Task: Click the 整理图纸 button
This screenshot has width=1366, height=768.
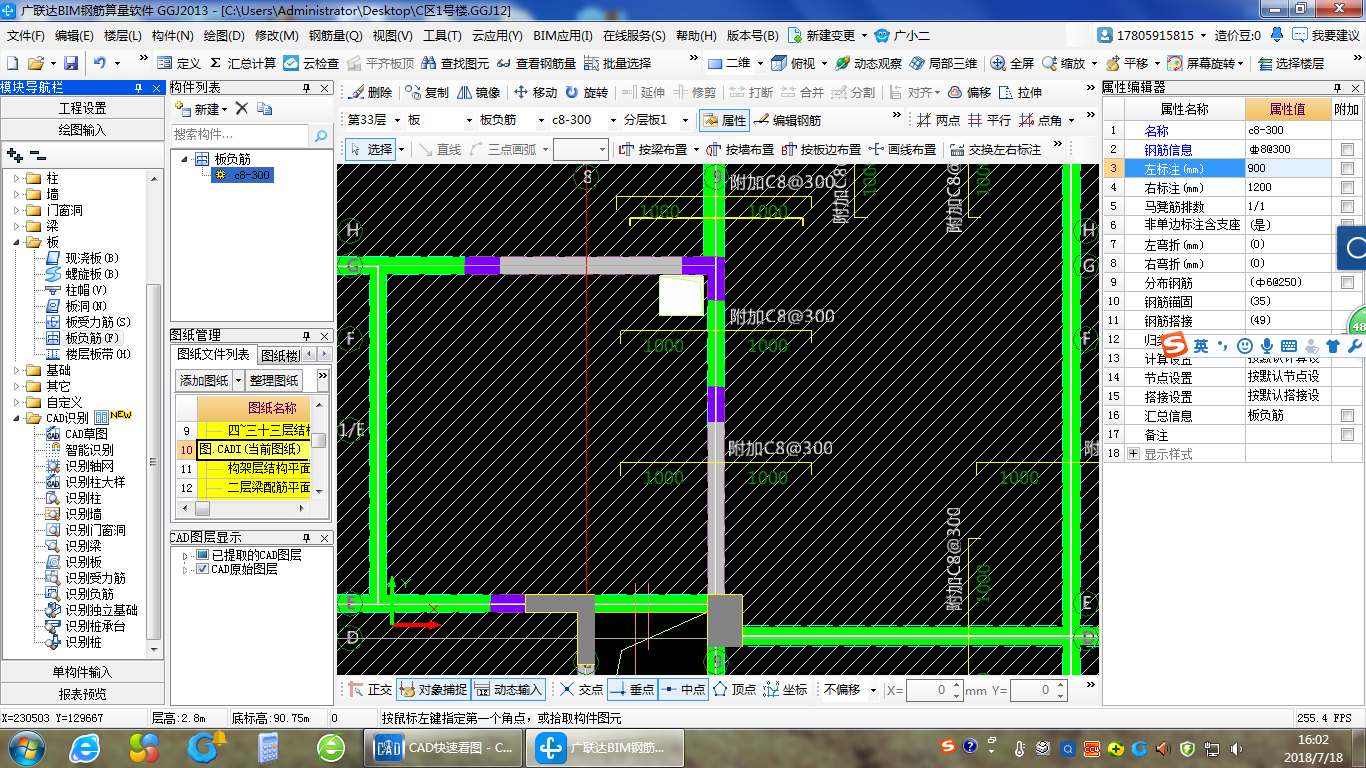Action: [x=274, y=381]
